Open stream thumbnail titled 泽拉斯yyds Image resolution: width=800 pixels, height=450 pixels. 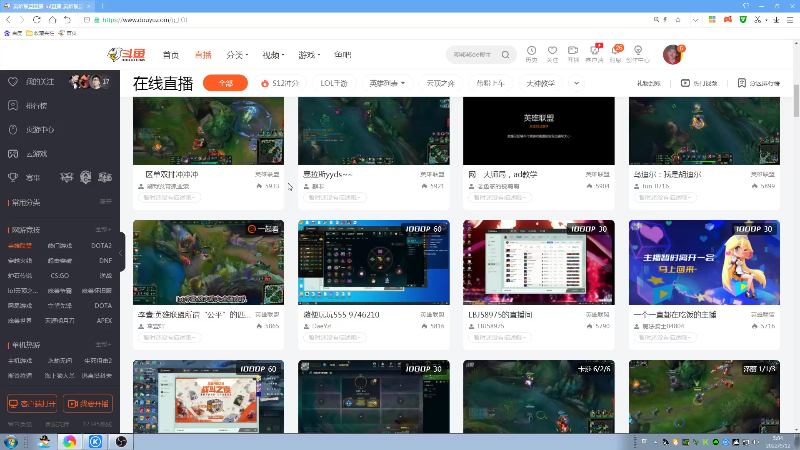[x=373, y=131]
